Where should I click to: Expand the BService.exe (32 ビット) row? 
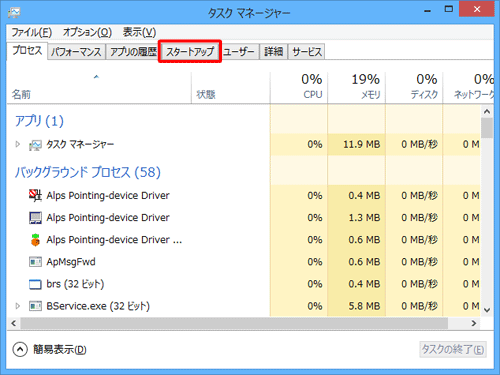pos(18,306)
